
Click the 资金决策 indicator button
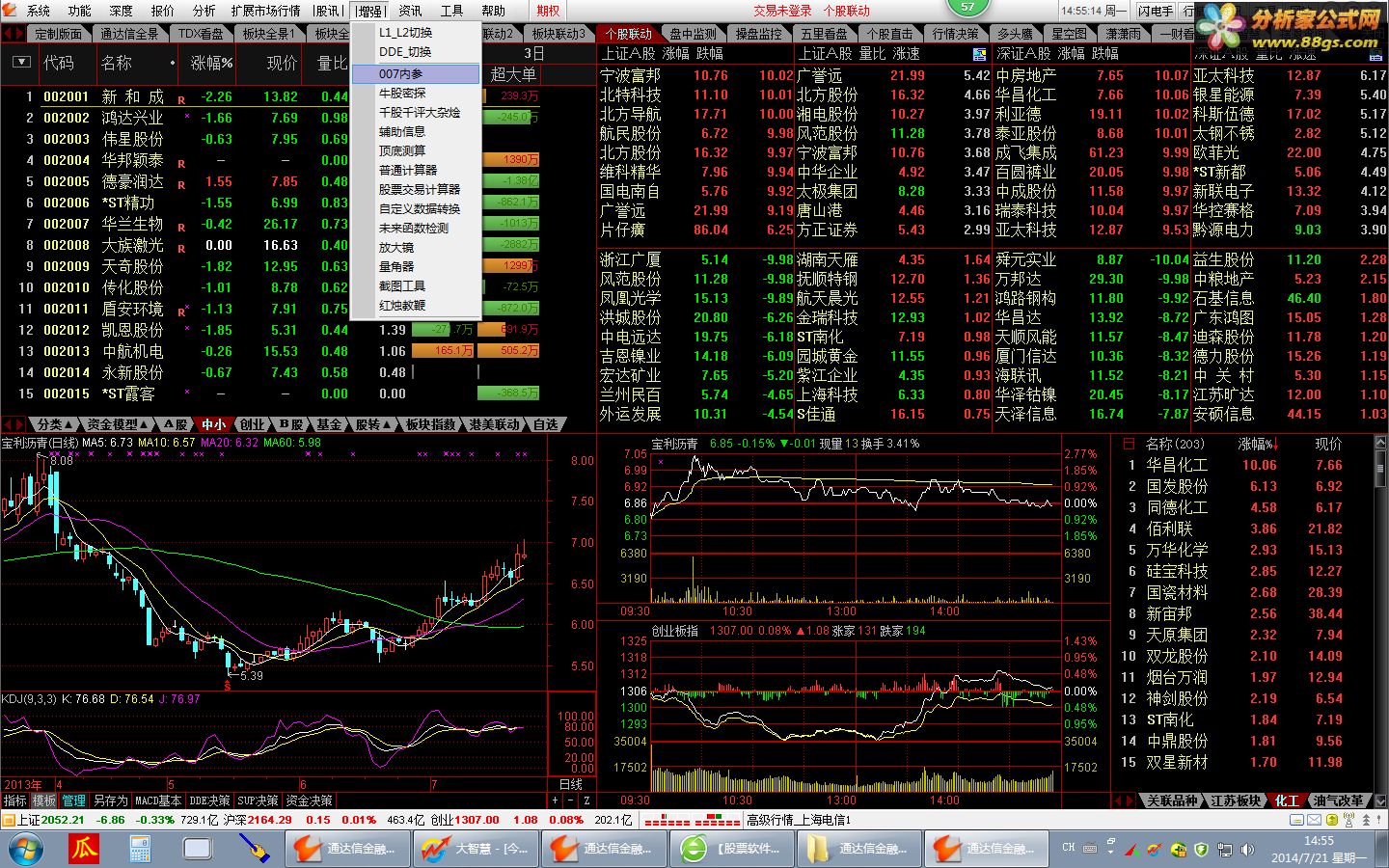[309, 800]
